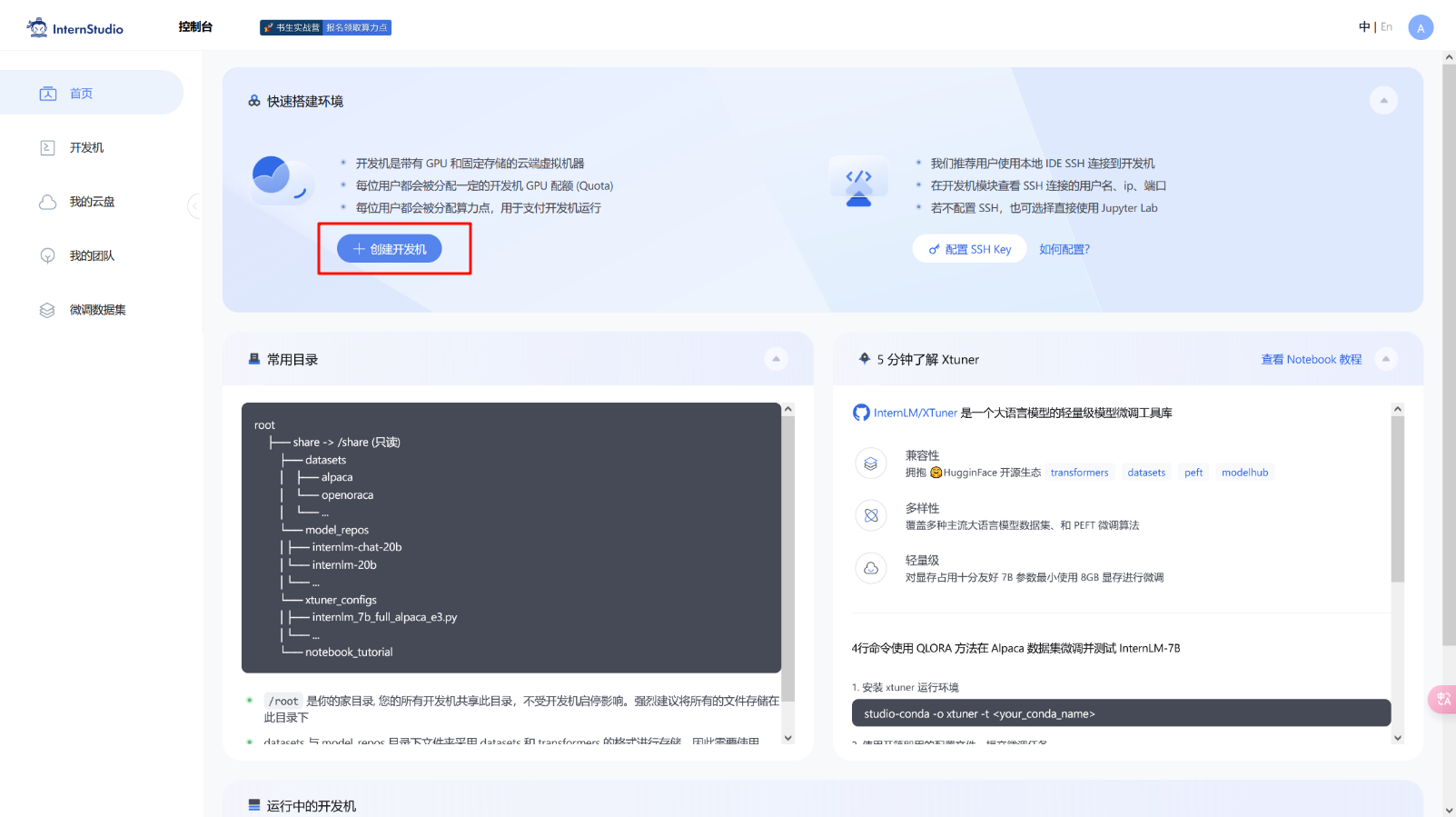
Task: Click the 开发机 terminal icon in sidebar
Action: (48, 147)
